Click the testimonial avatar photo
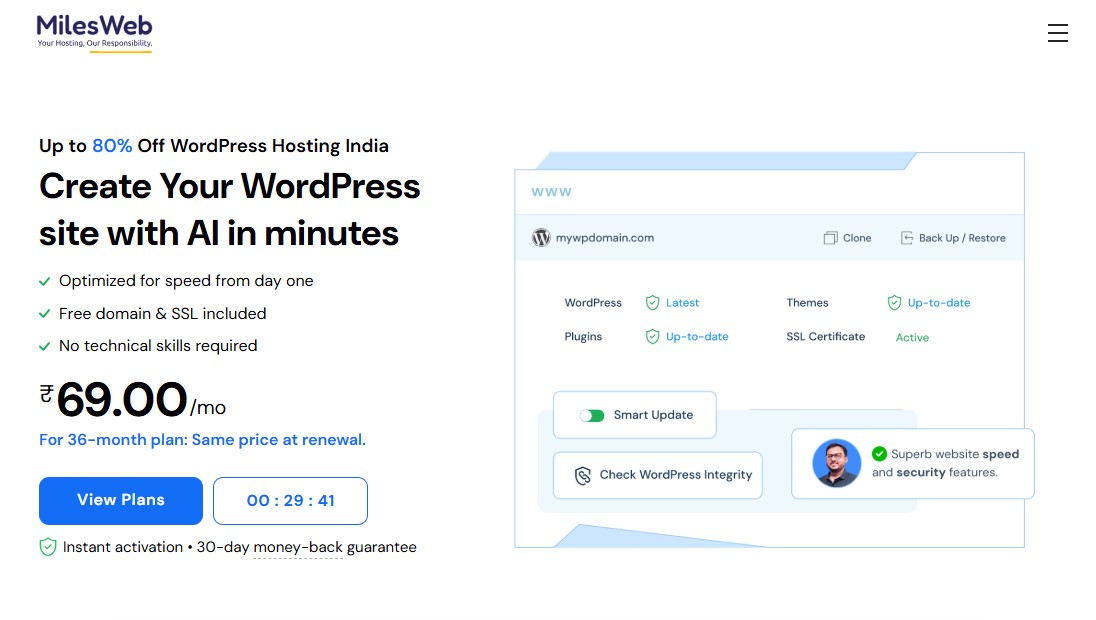The width and height of the screenshot is (1096, 620). (x=838, y=463)
